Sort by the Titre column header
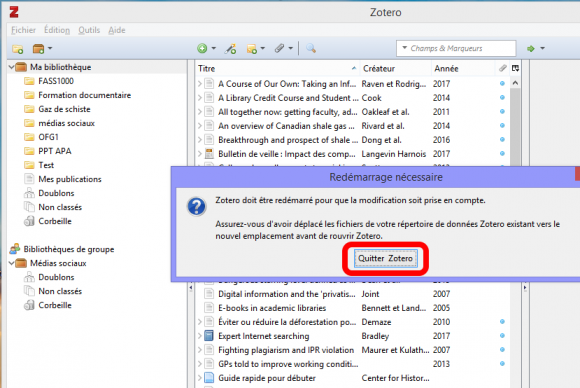 pyautogui.click(x=277, y=68)
